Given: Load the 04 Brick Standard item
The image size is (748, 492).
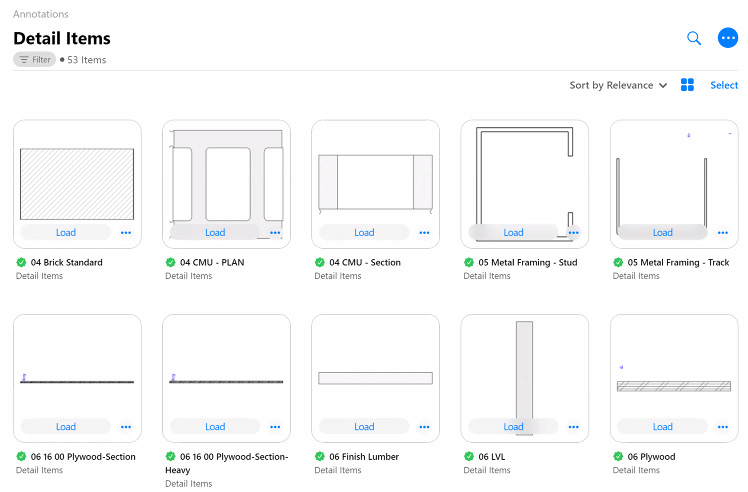Looking at the screenshot, I should point(65,232).
